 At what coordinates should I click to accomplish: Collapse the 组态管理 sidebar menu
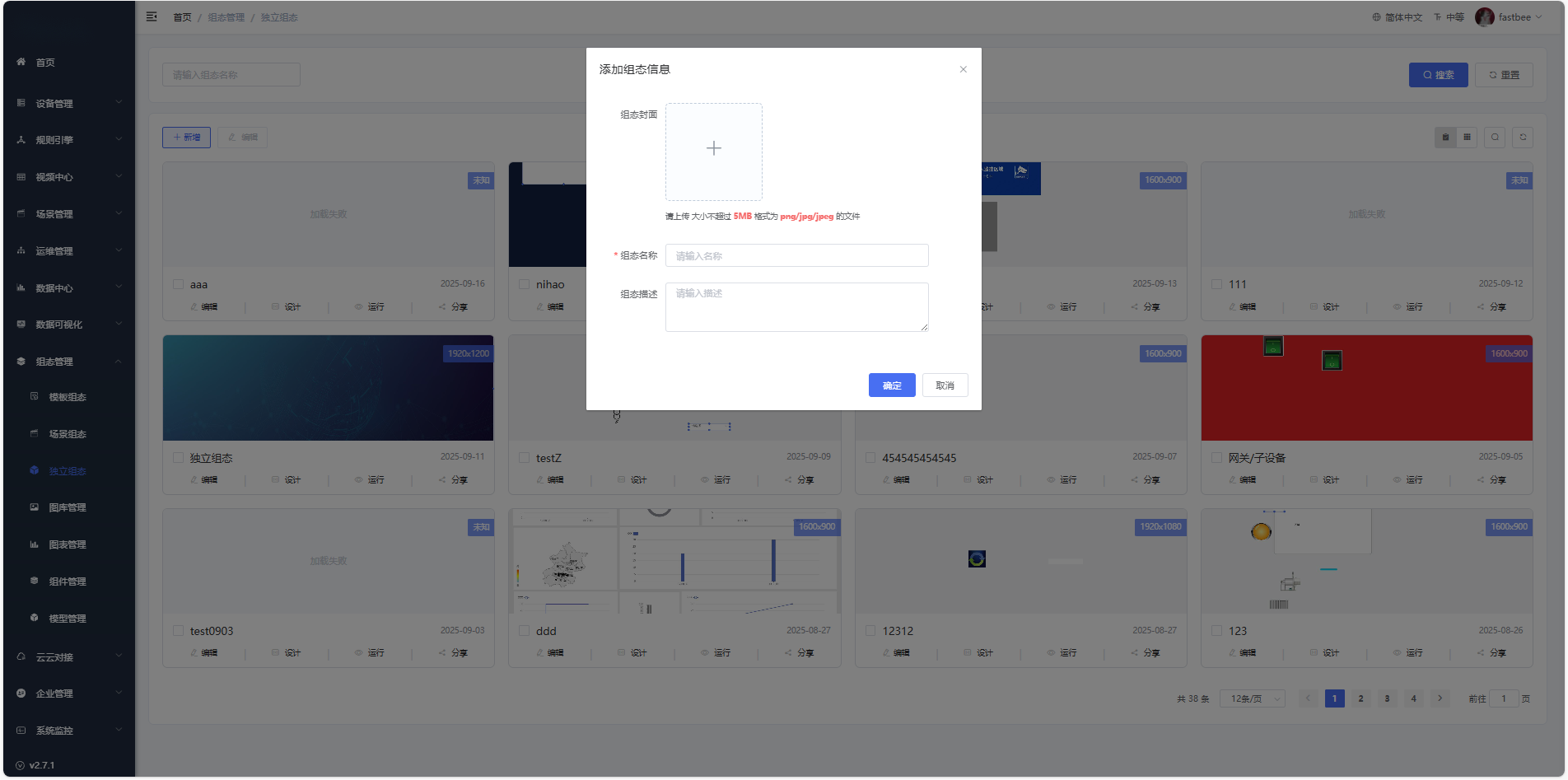click(69, 362)
